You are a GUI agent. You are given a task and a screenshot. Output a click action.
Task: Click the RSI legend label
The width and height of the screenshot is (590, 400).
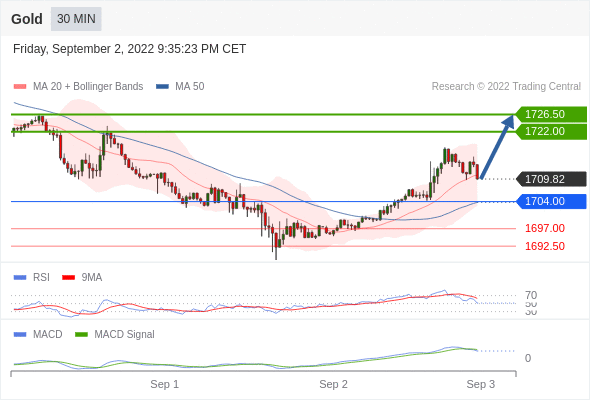pos(41,278)
